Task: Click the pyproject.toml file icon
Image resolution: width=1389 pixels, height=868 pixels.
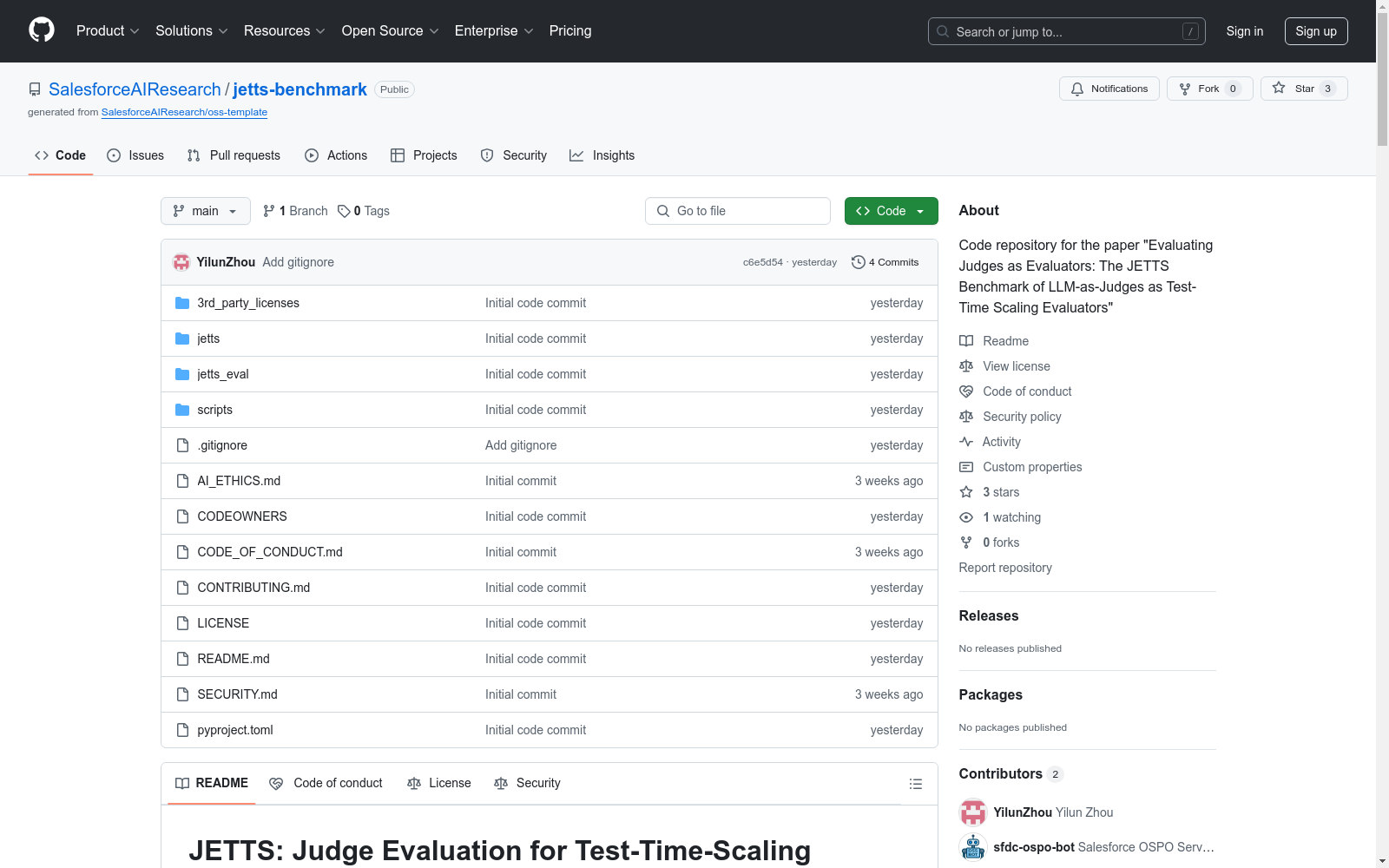Action: coord(182,730)
